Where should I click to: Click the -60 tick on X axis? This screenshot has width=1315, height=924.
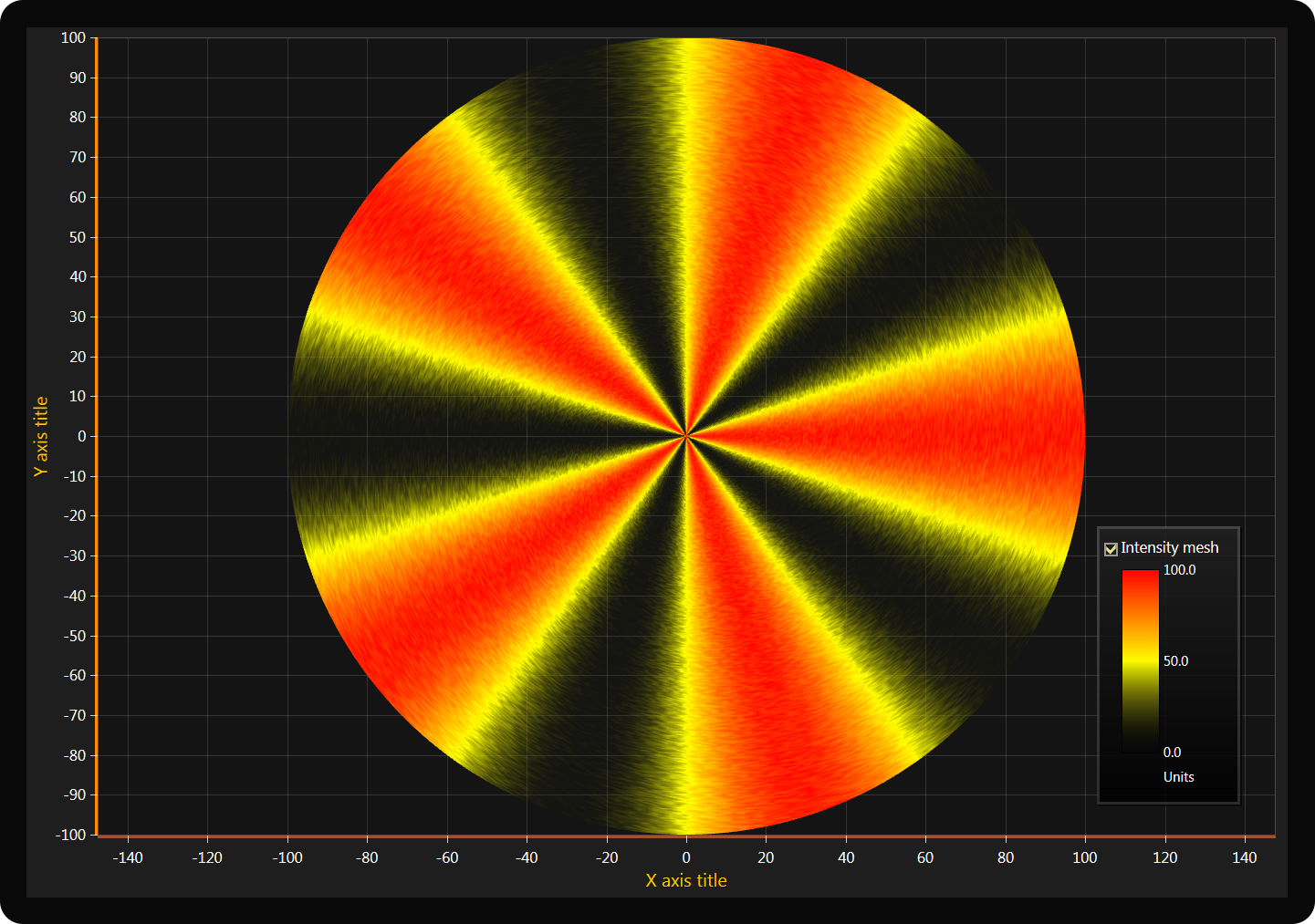pyautogui.click(x=446, y=857)
